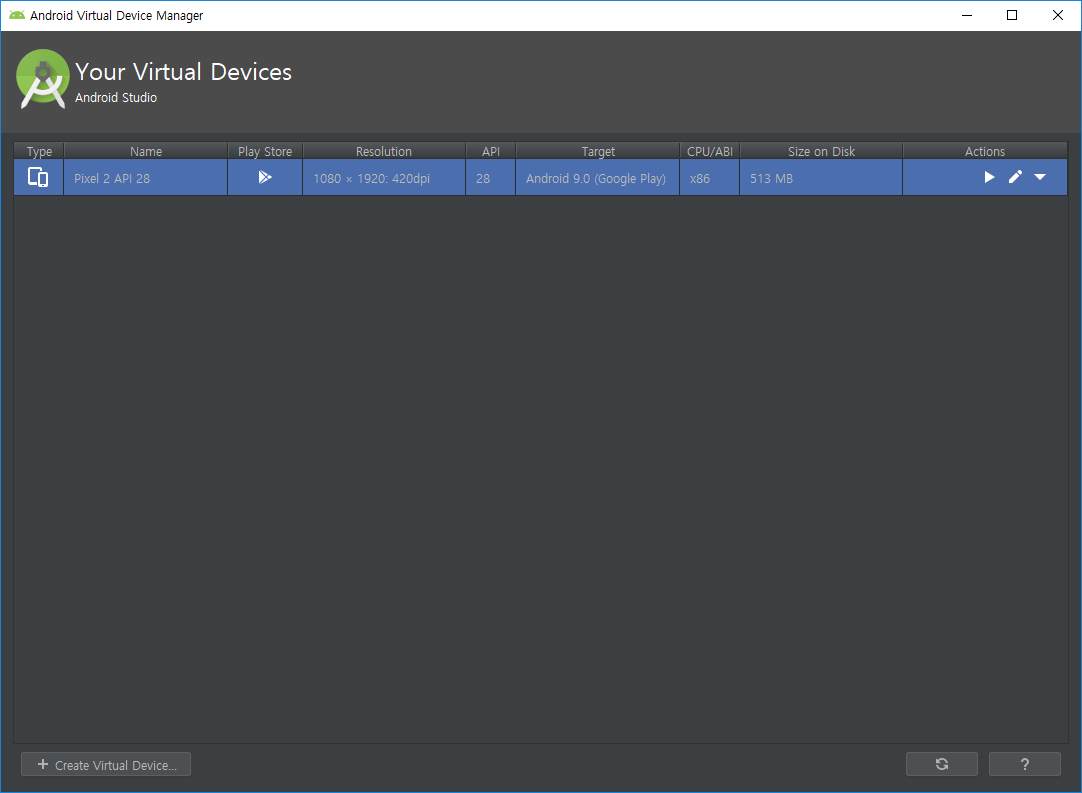Click the API value '28' cell
Viewport: 1082px width, 793px height.
[x=491, y=178]
